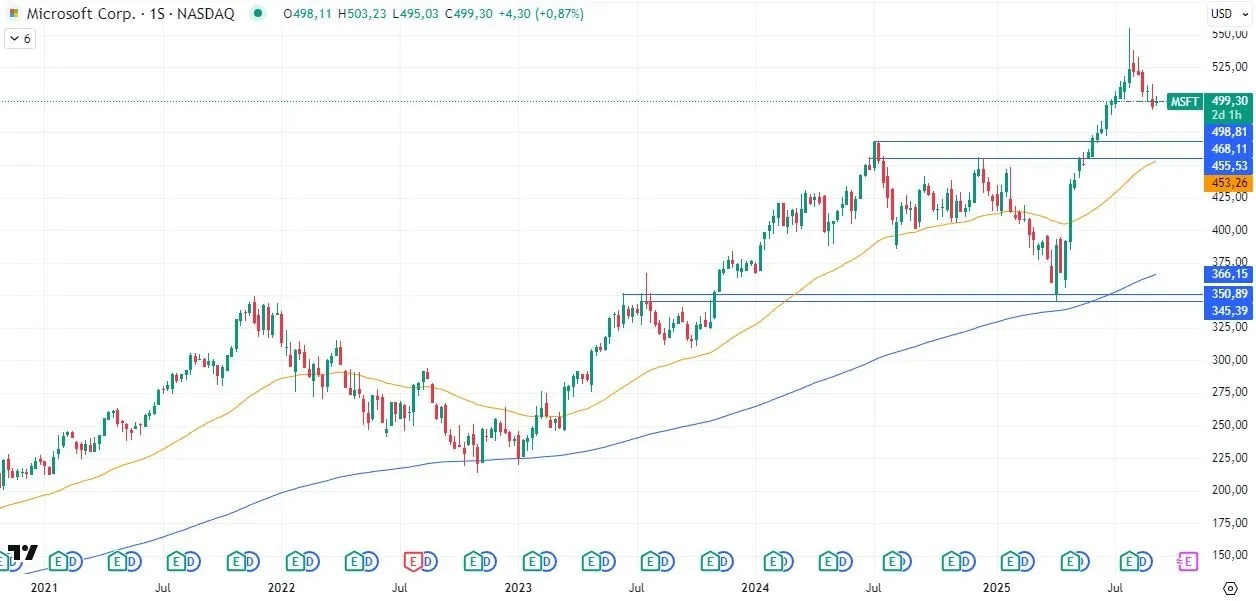Click the 2d 1h countdown to toggle it
Viewport: 1256px width, 601px height.
click(1225, 115)
